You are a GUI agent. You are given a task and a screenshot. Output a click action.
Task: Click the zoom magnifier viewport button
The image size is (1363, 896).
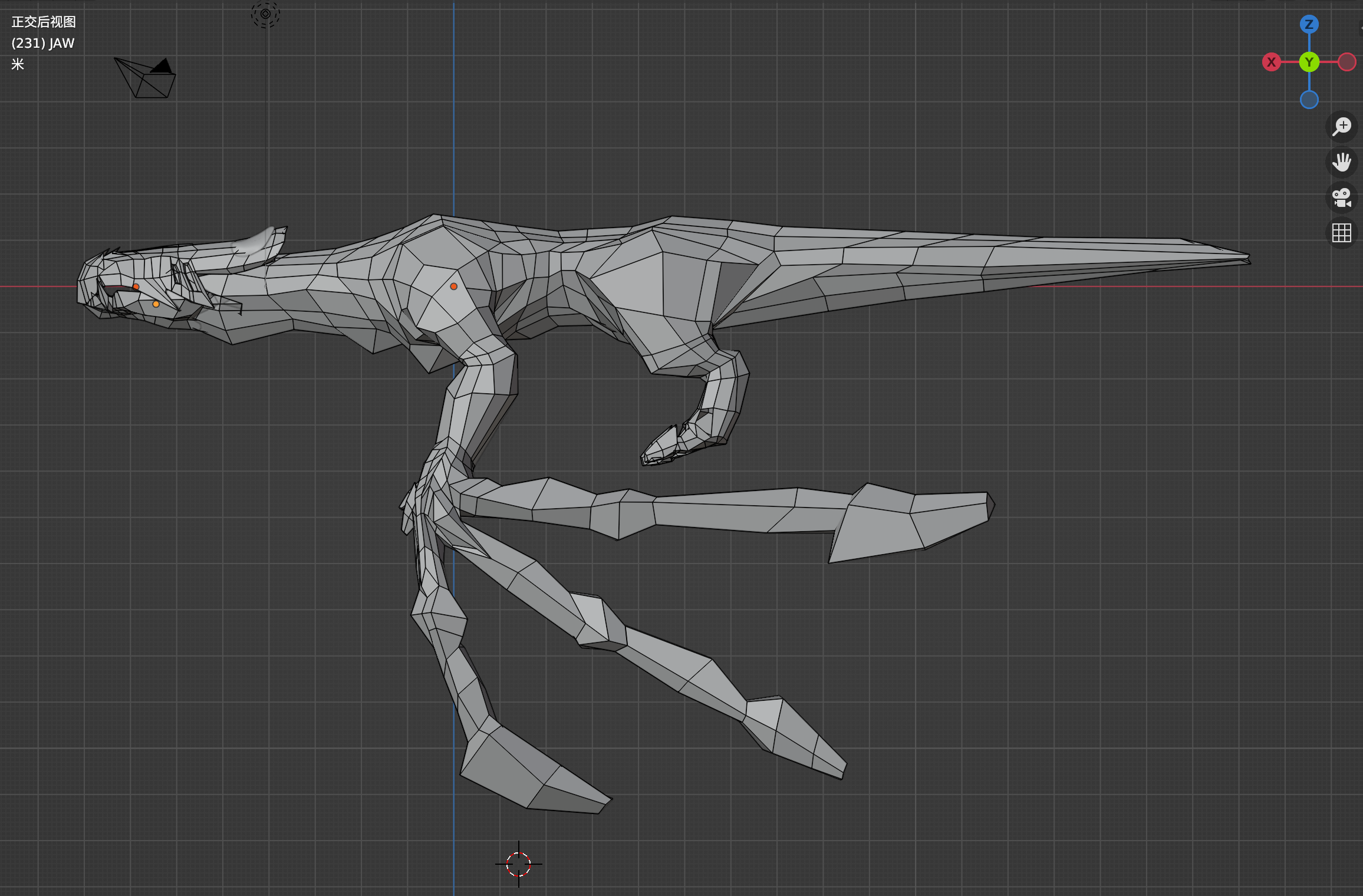[x=1341, y=126]
